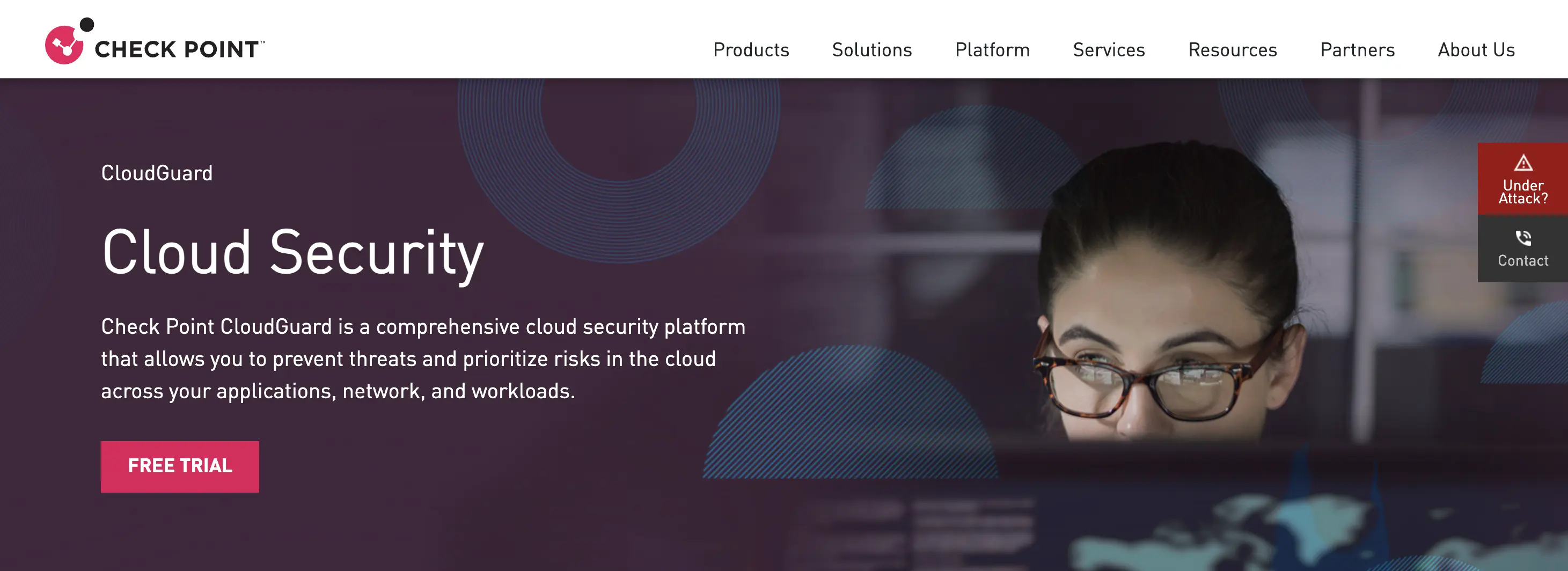The height and width of the screenshot is (571, 1568).
Task: Open the Resources menu
Action: click(x=1232, y=50)
